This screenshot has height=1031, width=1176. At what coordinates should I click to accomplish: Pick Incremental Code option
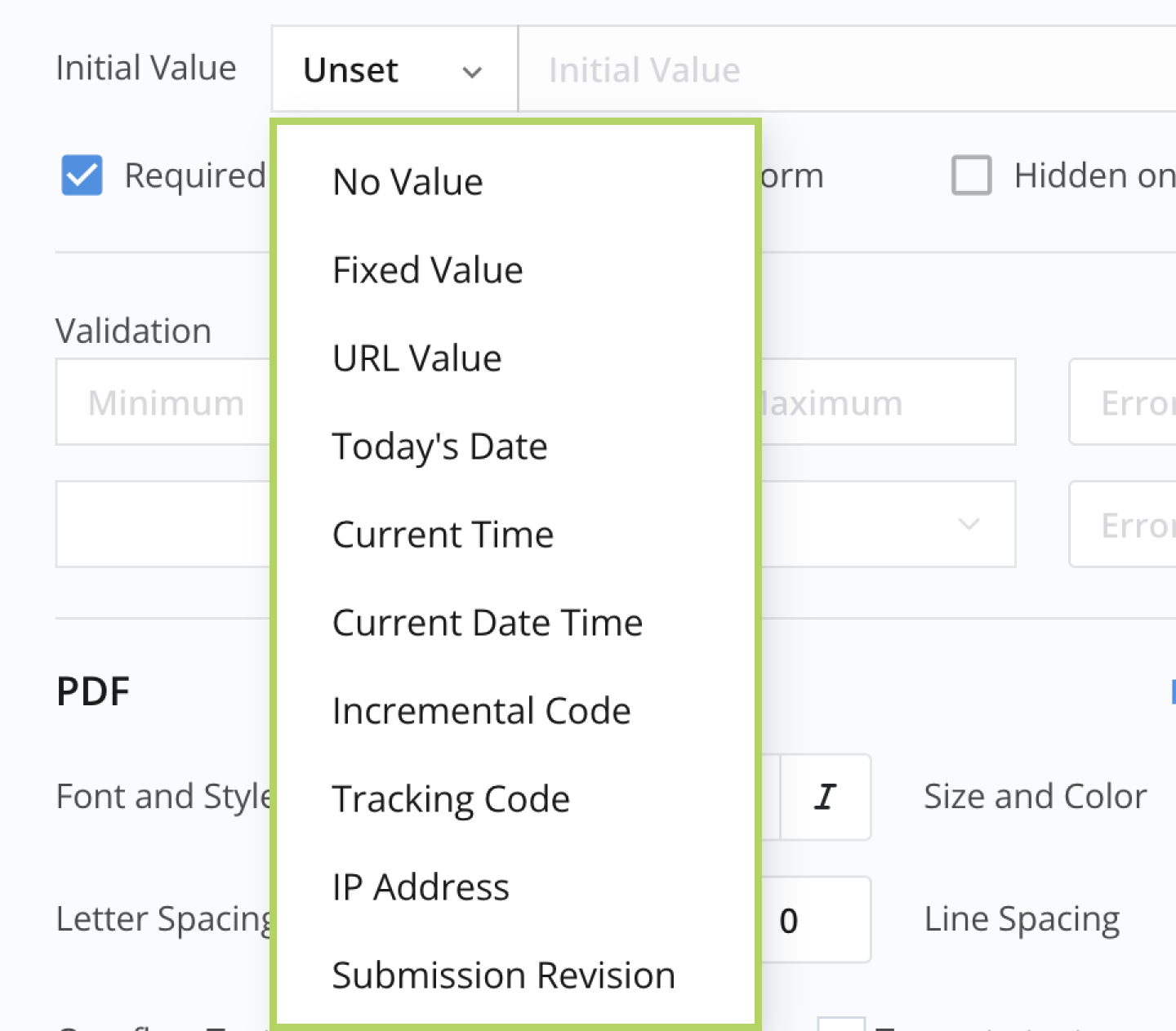[481, 711]
